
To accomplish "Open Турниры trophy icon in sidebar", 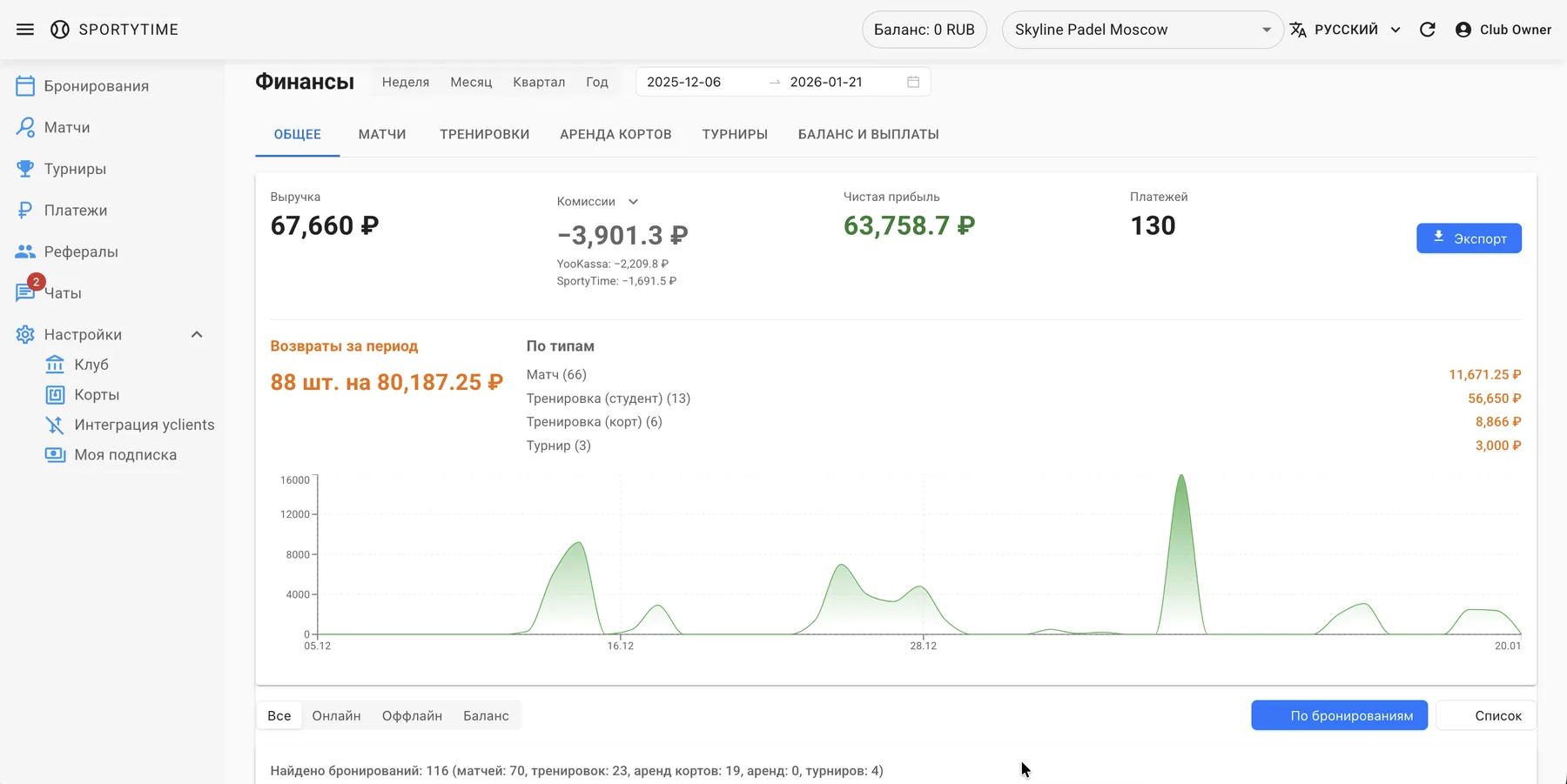I will (25, 169).
